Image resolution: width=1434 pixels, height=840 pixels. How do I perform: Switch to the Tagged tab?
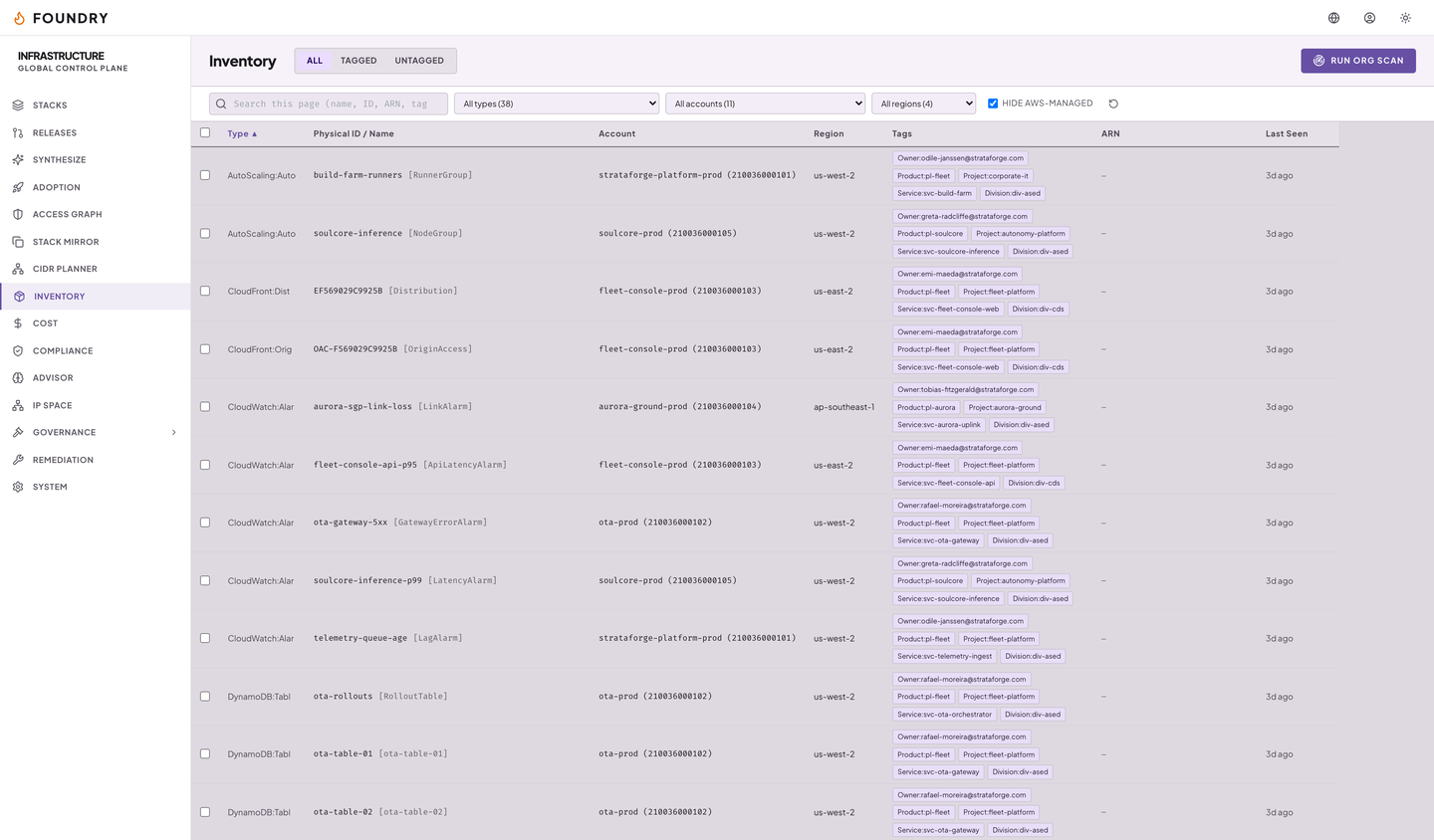358,61
